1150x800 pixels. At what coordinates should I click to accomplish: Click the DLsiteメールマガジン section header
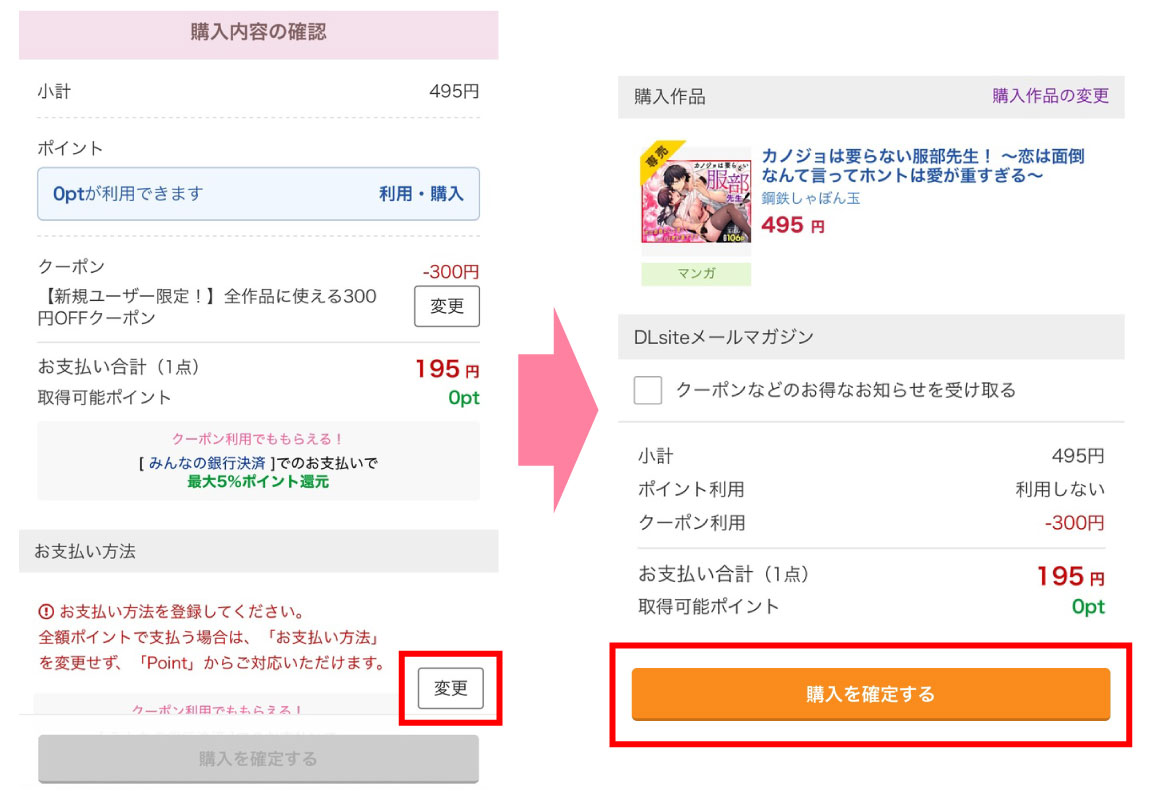[724, 337]
